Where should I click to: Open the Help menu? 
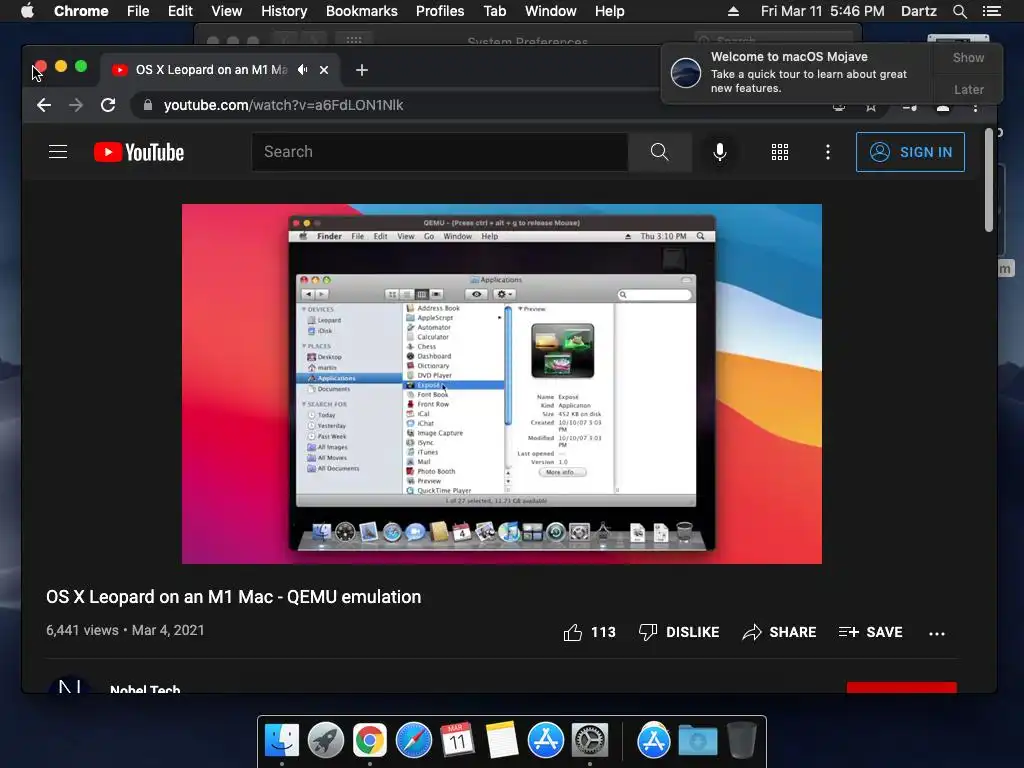pyautogui.click(x=609, y=11)
